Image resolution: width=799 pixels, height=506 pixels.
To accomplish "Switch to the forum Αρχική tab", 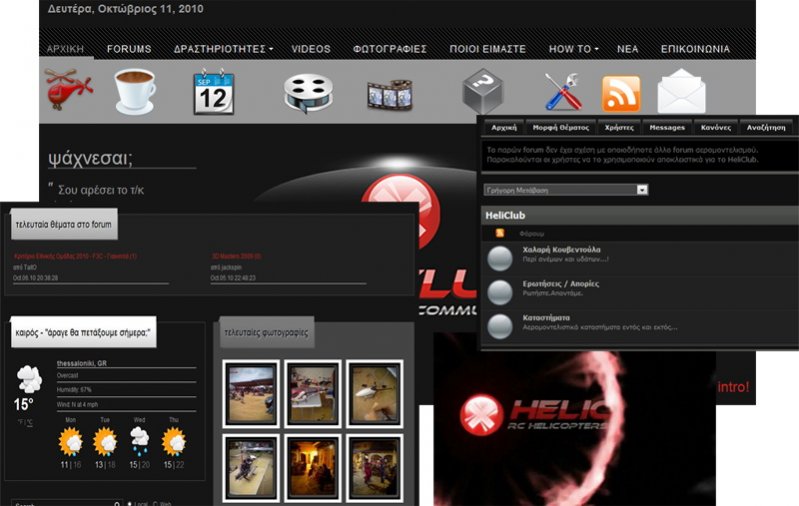I will click(x=504, y=127).
